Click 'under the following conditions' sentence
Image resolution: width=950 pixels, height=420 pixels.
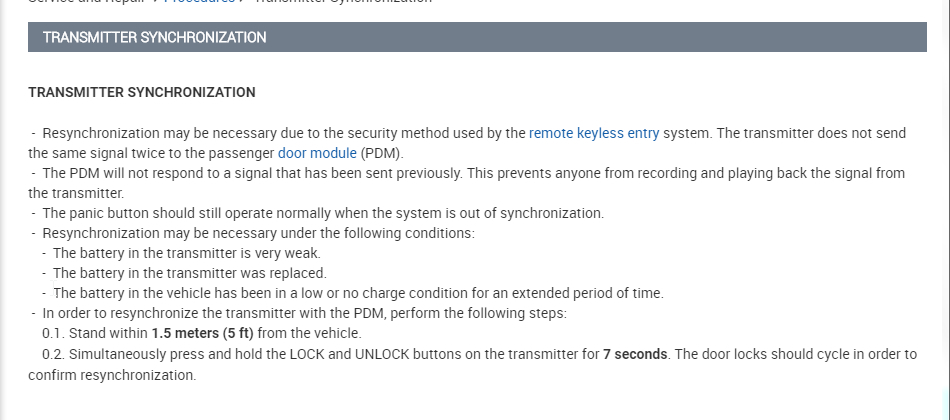(x=380, y=233)
